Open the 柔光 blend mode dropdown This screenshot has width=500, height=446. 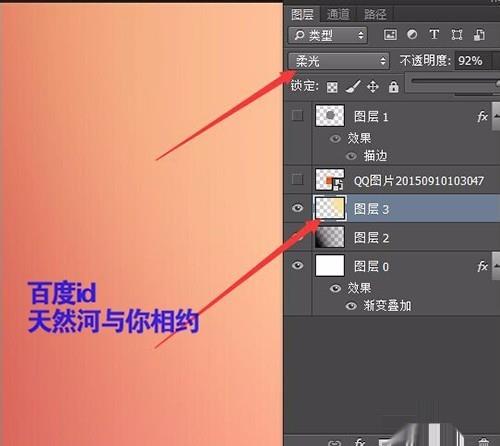pyautogui.click(x=339, y=61)
